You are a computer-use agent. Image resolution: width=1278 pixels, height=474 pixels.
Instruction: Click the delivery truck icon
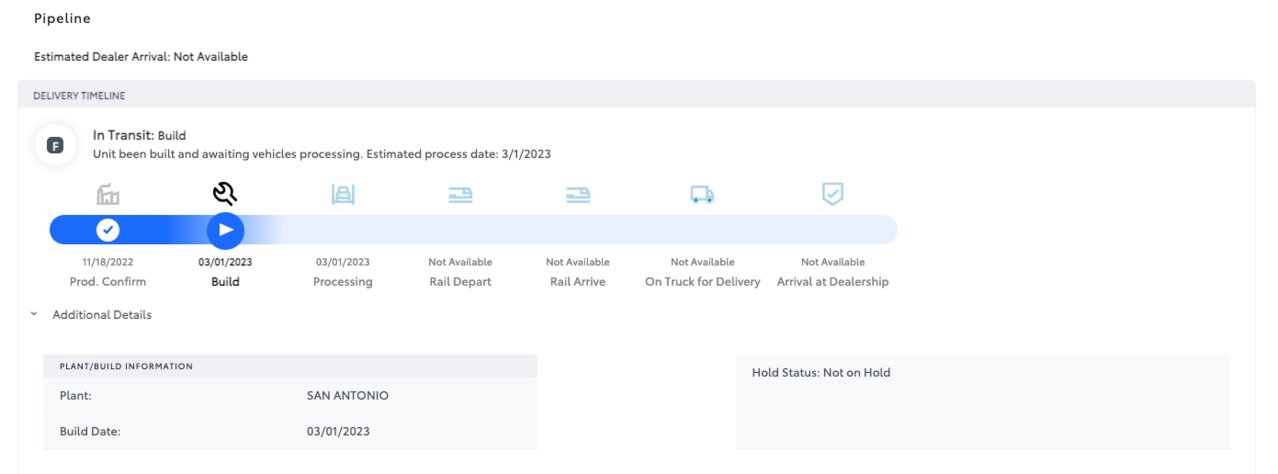click(x=702, y=195)
